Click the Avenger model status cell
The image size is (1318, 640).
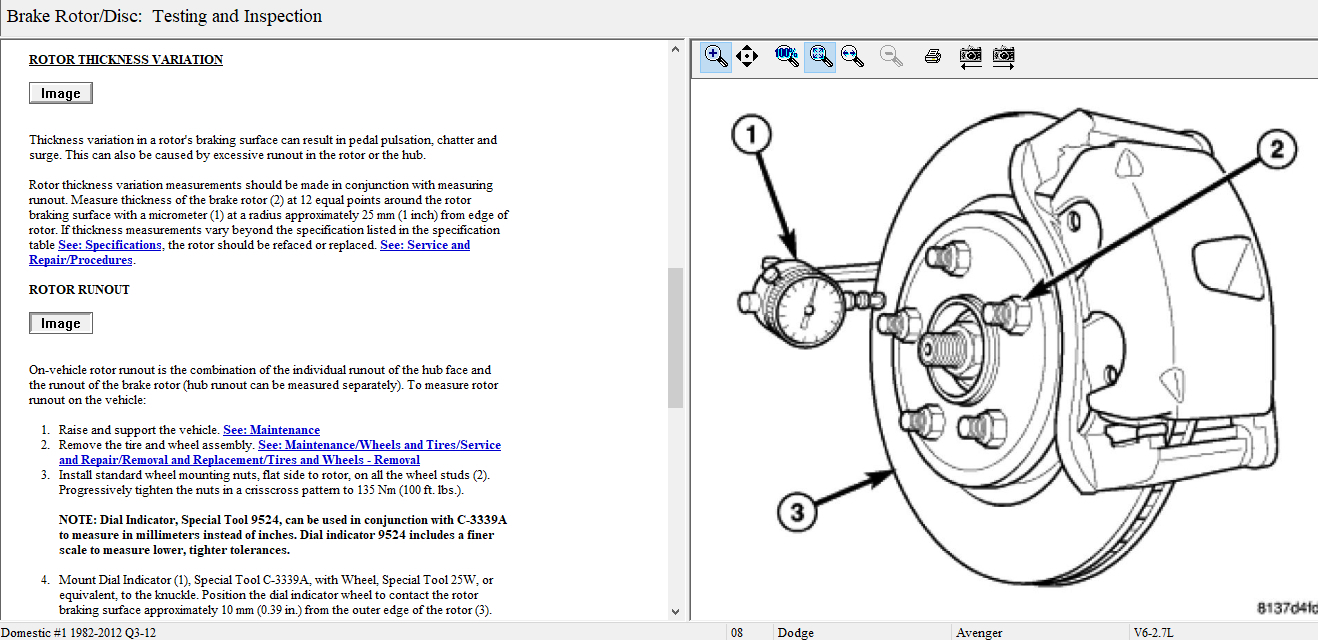coord(1040,632)
